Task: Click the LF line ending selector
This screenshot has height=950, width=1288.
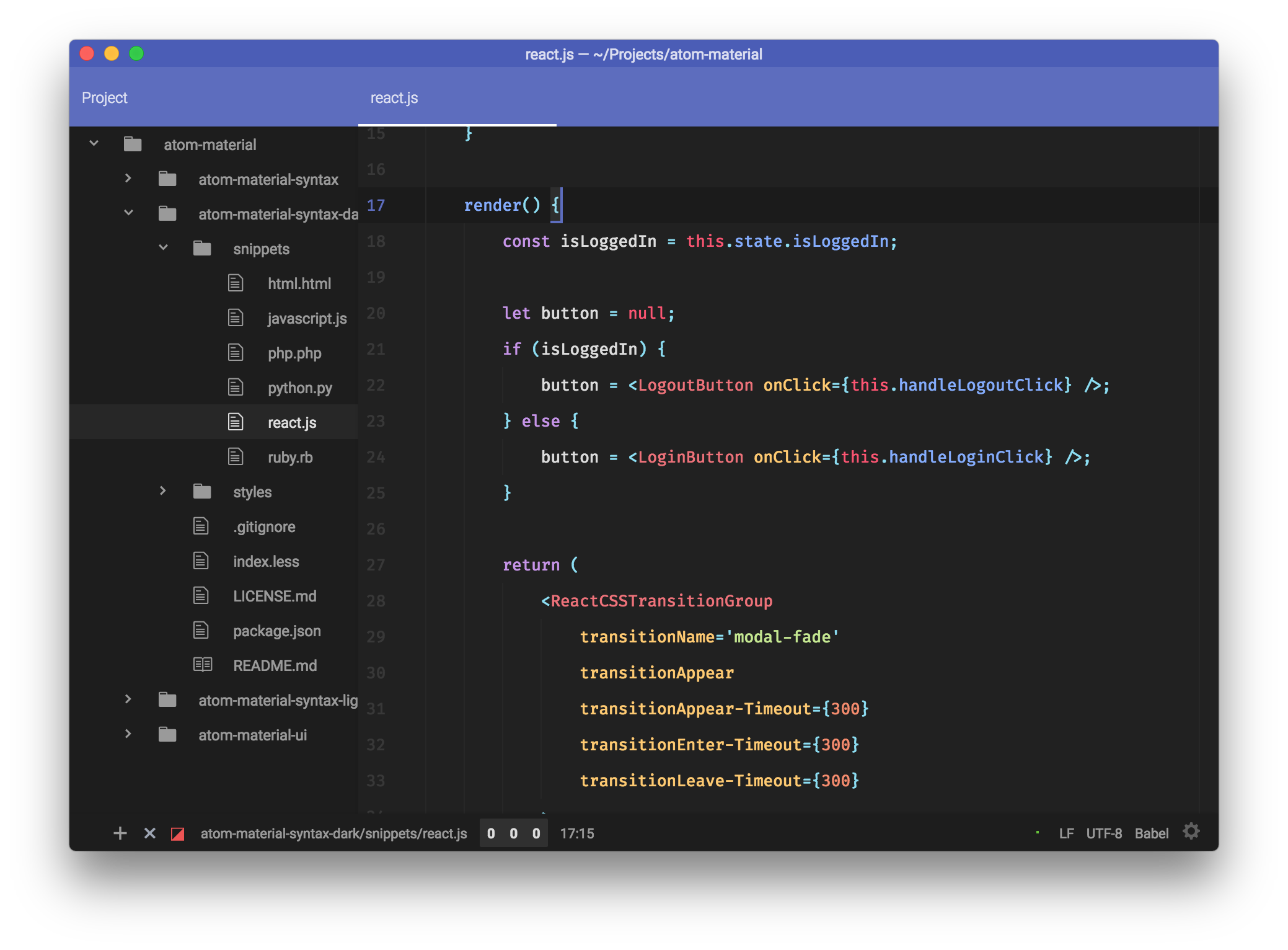Action: click(x=1066, y=833)
